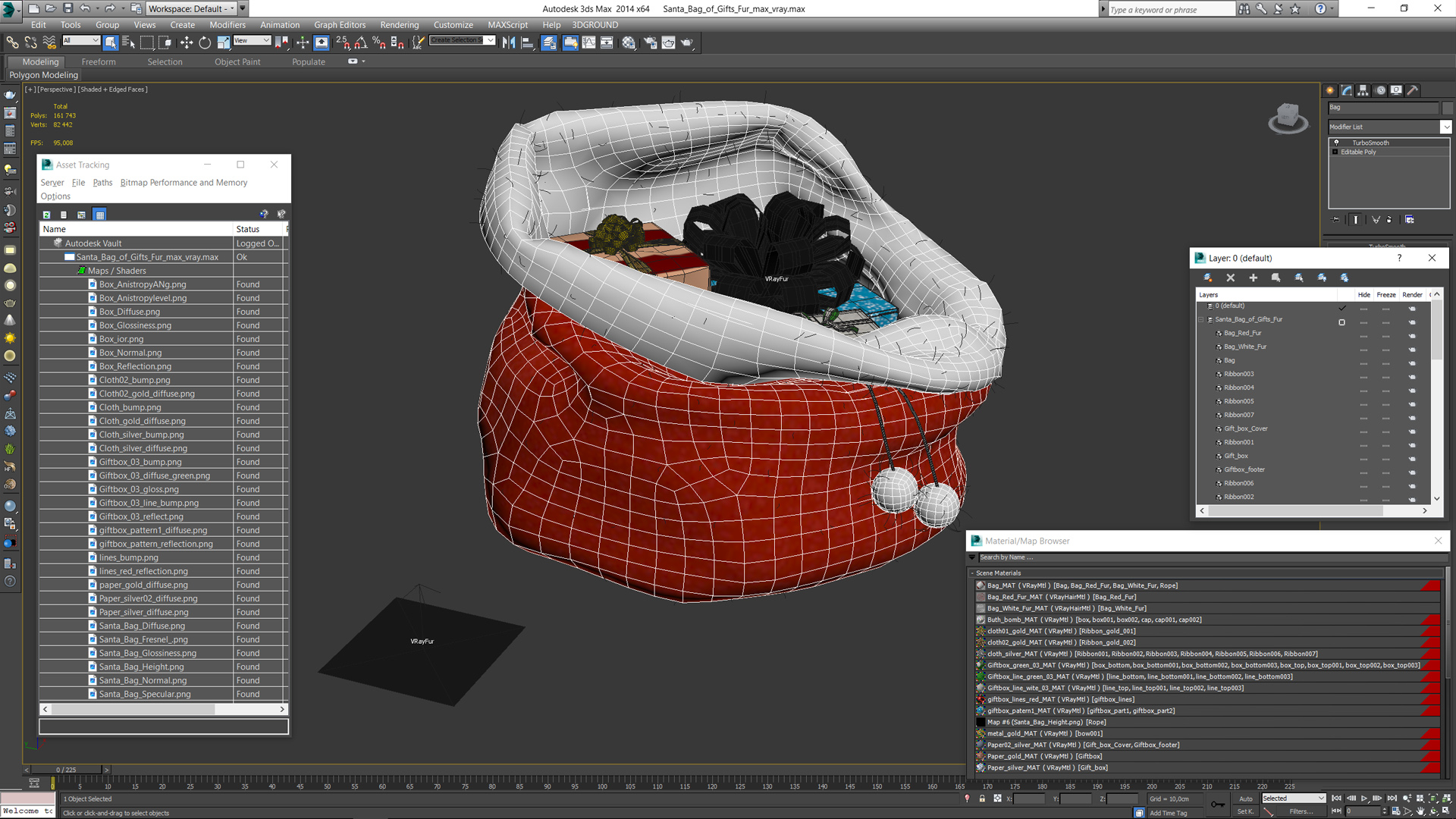Screen dimensions: 1456x819
Task: Select the Link tool in main toolbar
Action: (12, 42)
